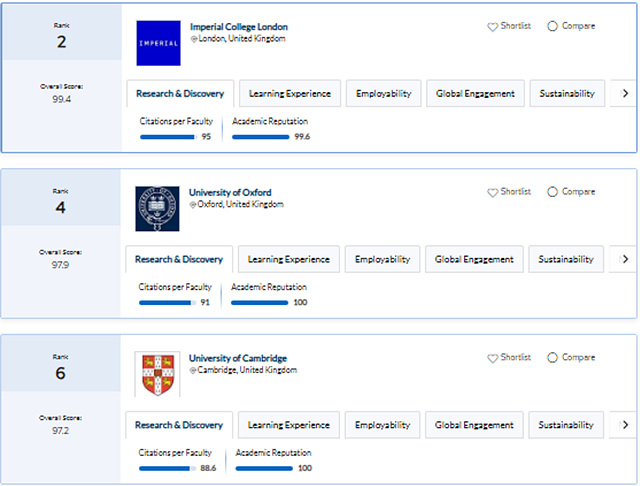
Task: Show more tabs arrow for University of Cambridge
Action: (624, 425)
